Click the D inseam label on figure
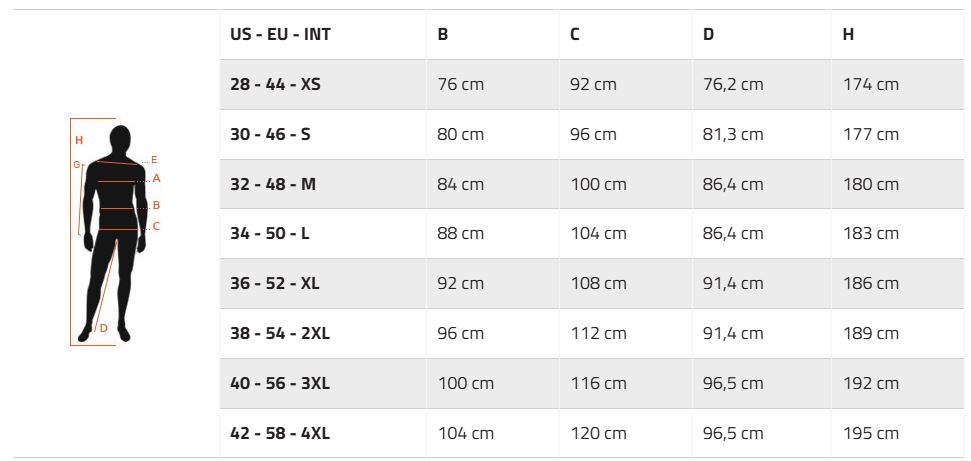The height and width of the screenshot is (461, 971). (x=103, y=328)
